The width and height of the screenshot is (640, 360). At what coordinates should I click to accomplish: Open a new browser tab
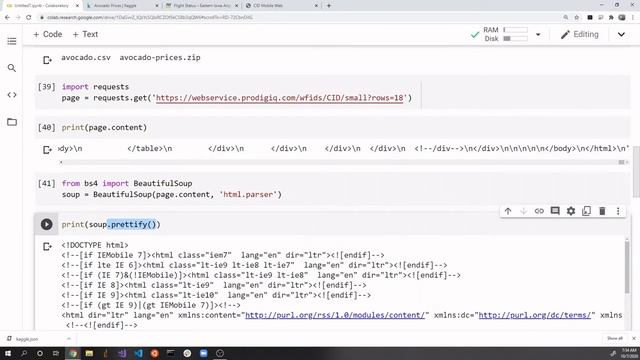pyautogui.click(x=329, y=6)
